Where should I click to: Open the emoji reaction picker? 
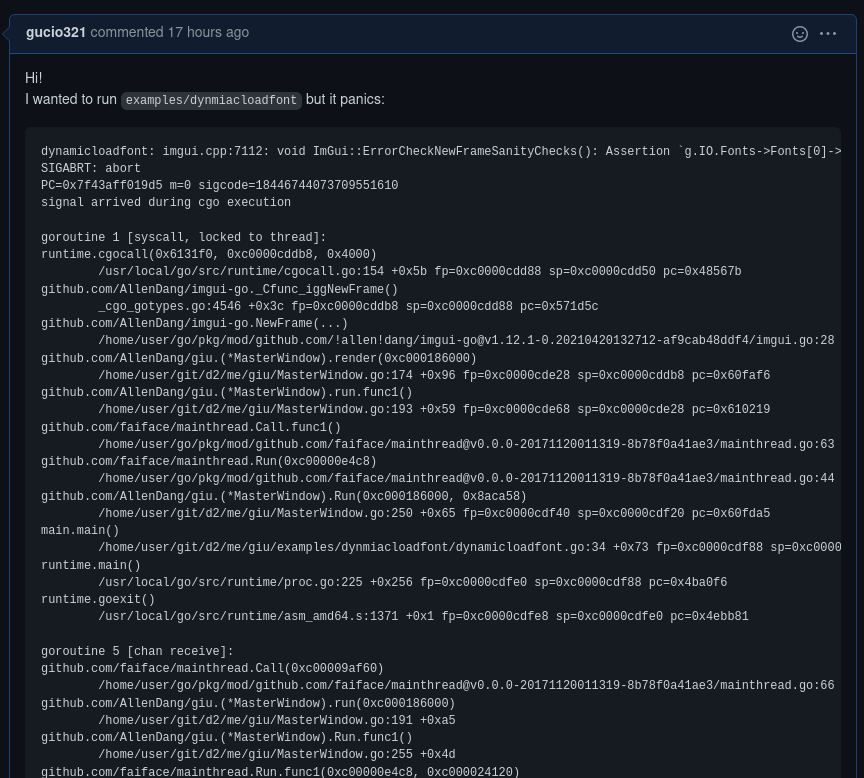[800, 33]
